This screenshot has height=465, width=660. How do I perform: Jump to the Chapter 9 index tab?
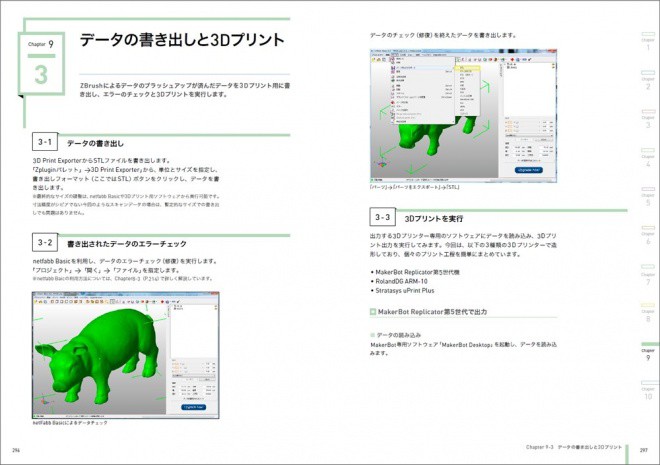coord(648,353)
